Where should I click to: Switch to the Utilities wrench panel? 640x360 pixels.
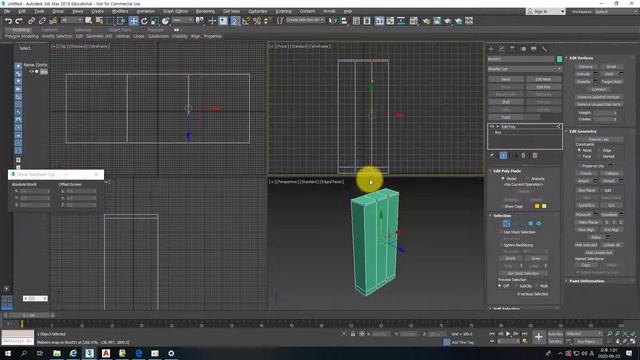click(544, 49)
